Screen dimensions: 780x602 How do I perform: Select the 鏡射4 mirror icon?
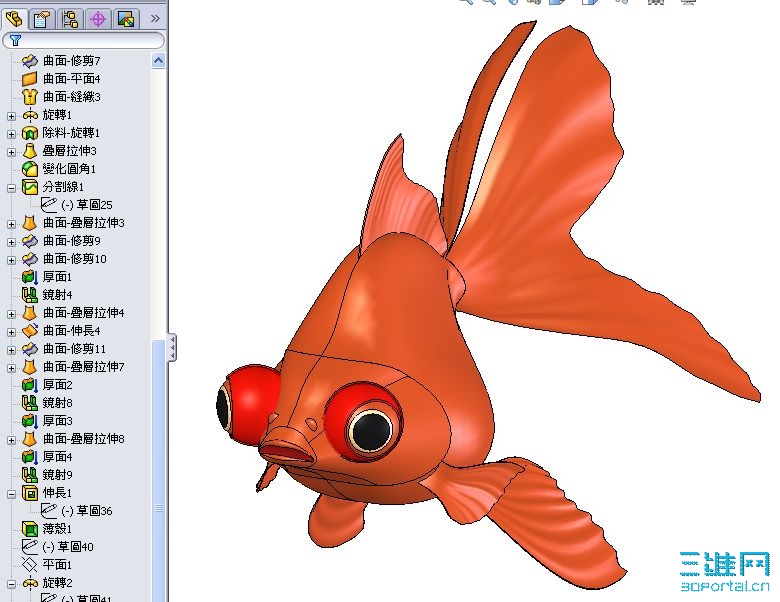click(30, 295)
